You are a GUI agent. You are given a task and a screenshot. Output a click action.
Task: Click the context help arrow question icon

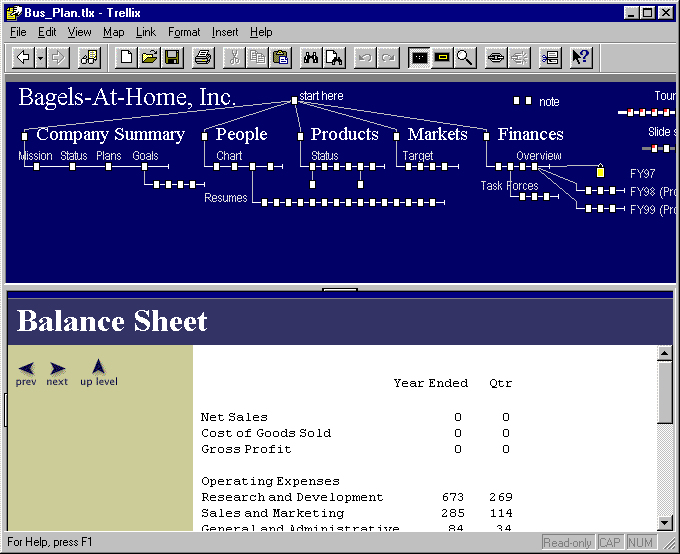coord(581,58)
